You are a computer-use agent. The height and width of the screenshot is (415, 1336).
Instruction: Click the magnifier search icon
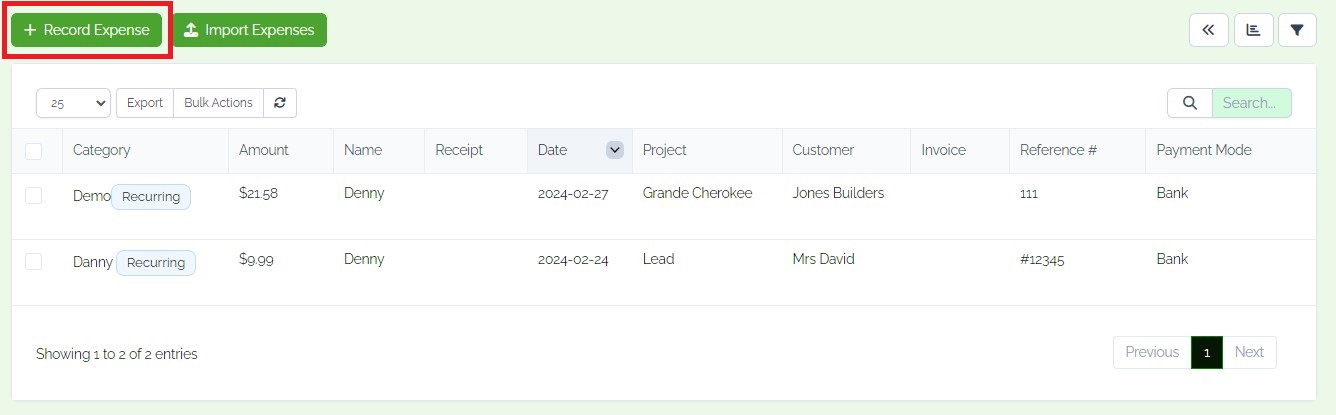tap(1190, 103)
